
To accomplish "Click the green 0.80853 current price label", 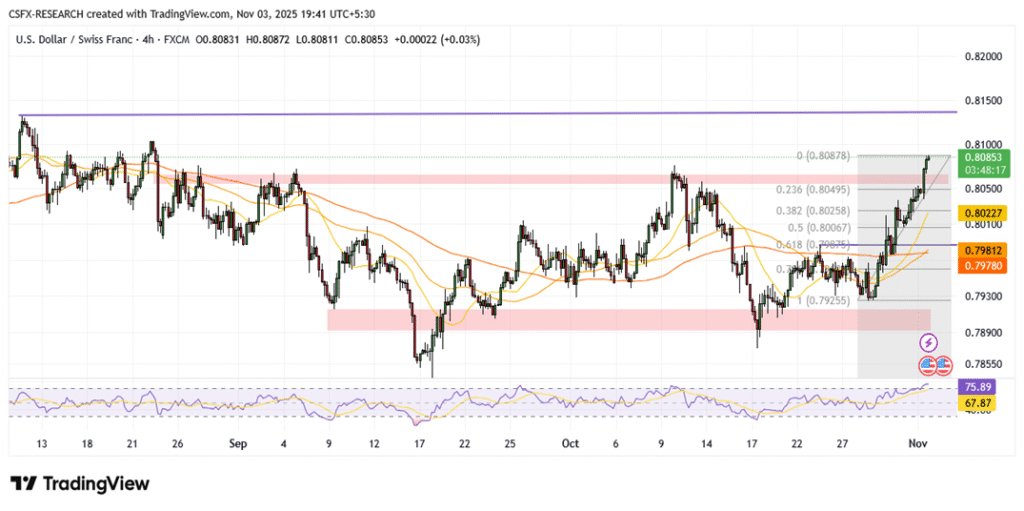I will click(x=984, y=157).
